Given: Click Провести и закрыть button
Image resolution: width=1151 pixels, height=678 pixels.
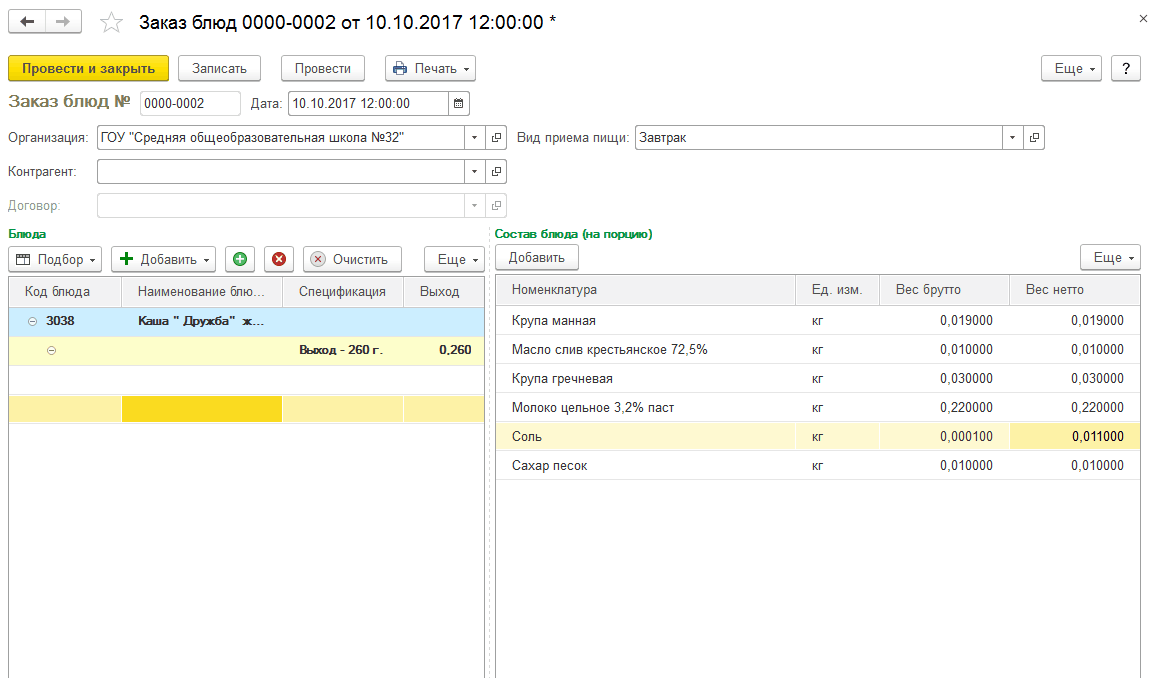Looking at the screenshot, I should point(88,68).
